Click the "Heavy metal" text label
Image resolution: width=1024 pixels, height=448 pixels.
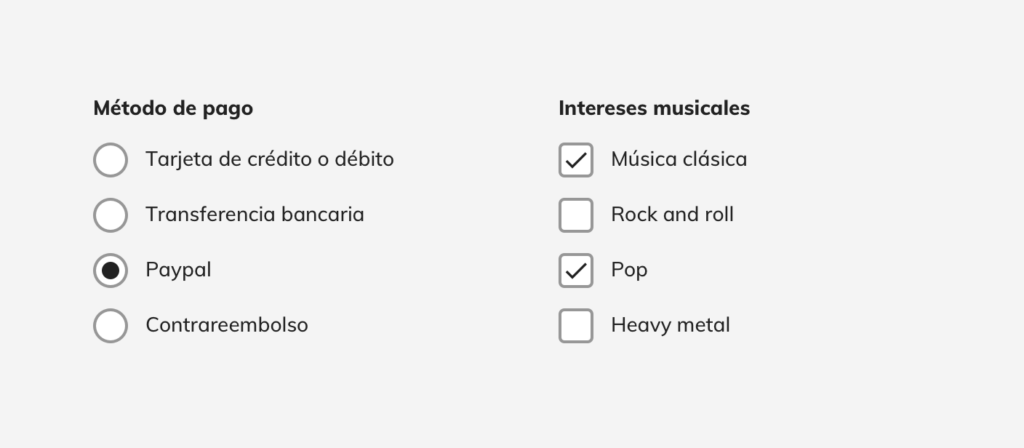click(x=671, y=325)
